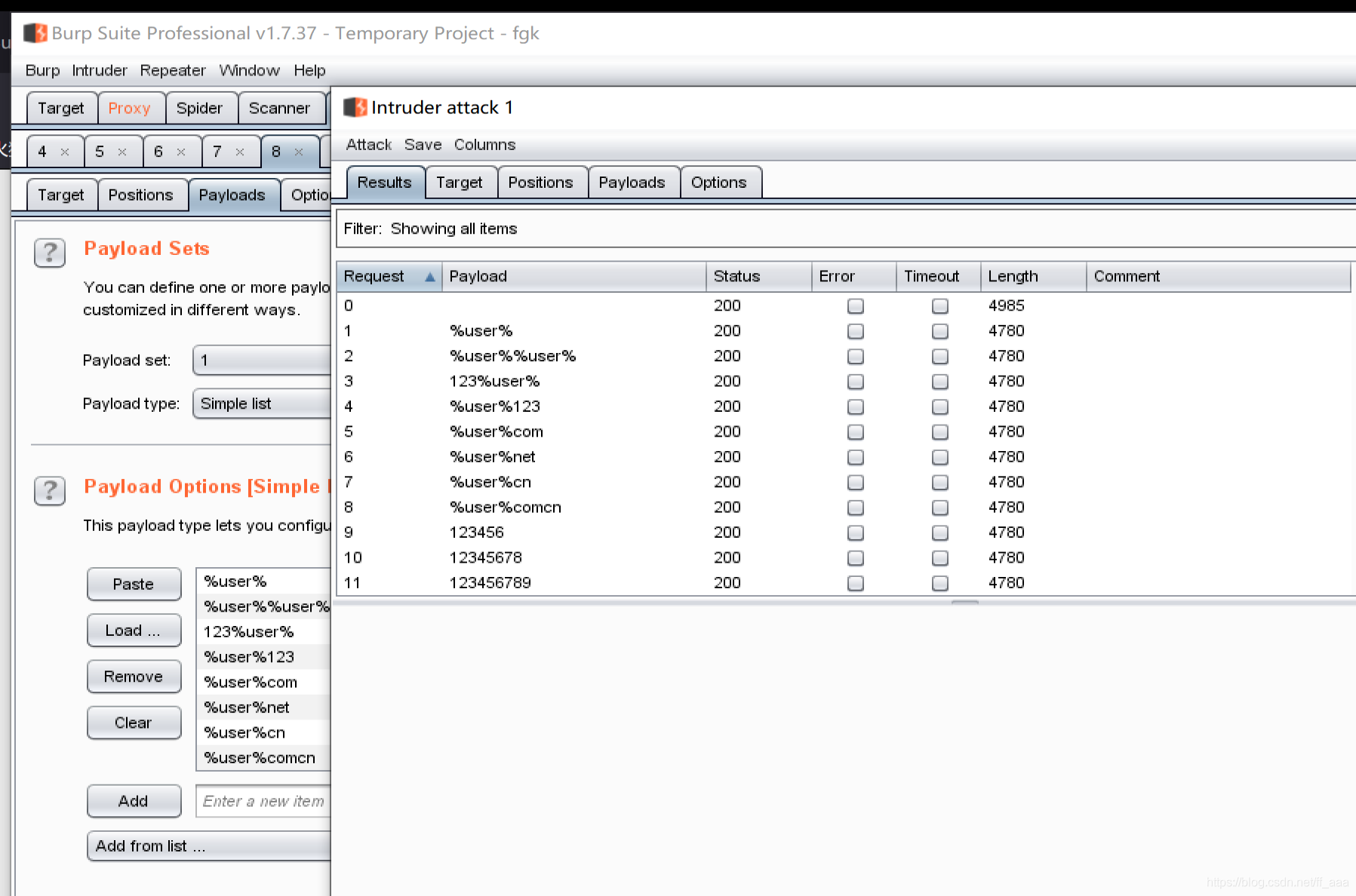Select result row with payload 12345678
This screenshot has height=896, width=1356.
click(x=845, y=558)
